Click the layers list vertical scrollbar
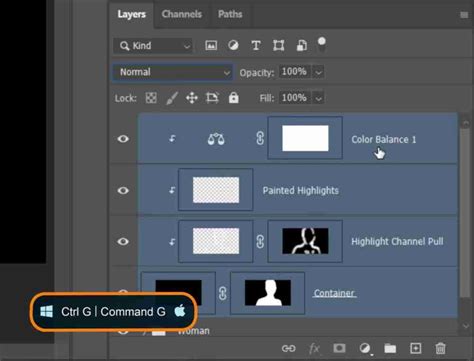The height and width of the screenshot is (361, 474). tap(465, 213)
